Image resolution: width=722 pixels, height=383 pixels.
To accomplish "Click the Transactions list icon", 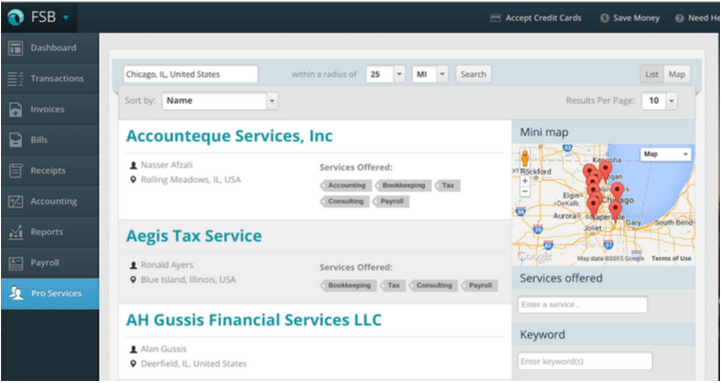I will point(16,79).
